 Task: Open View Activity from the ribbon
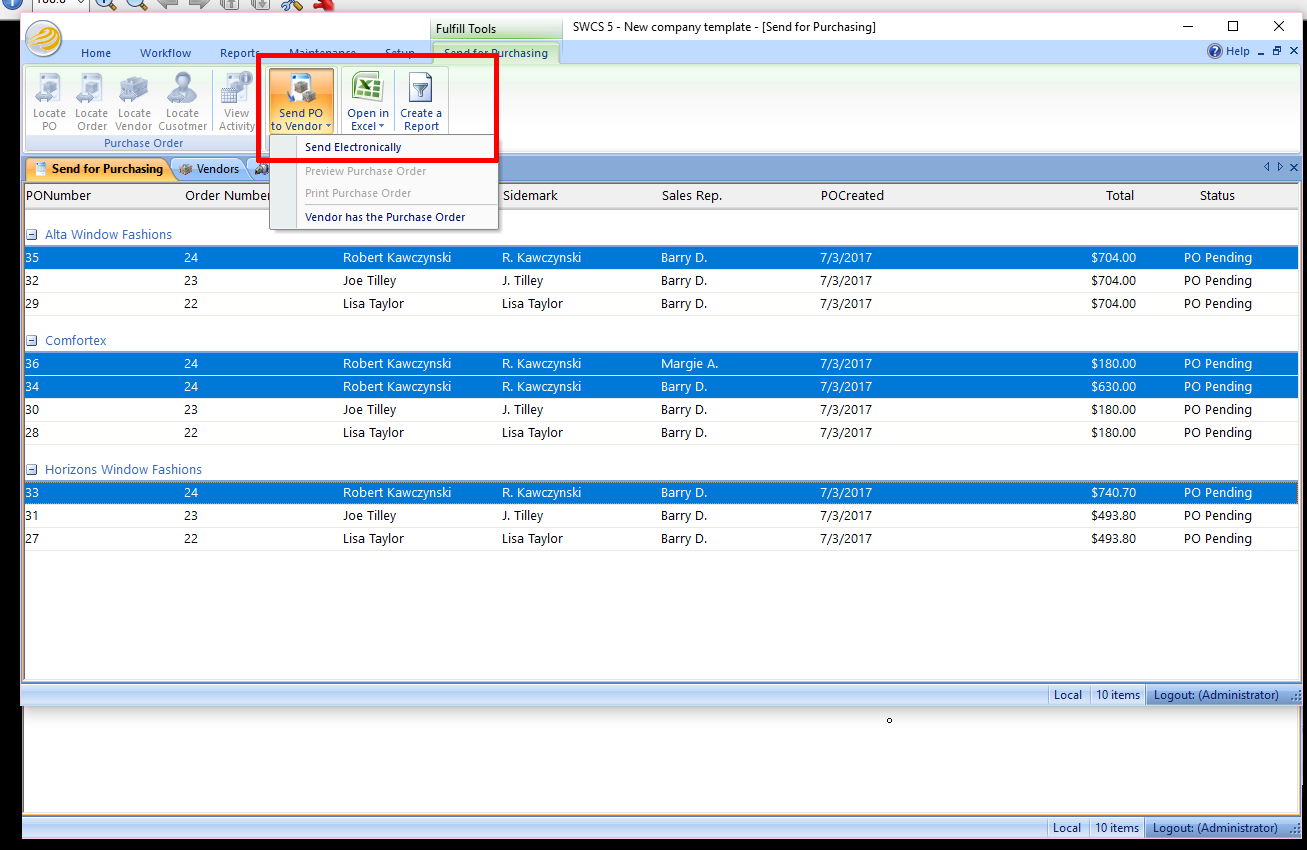click(237, 102)
